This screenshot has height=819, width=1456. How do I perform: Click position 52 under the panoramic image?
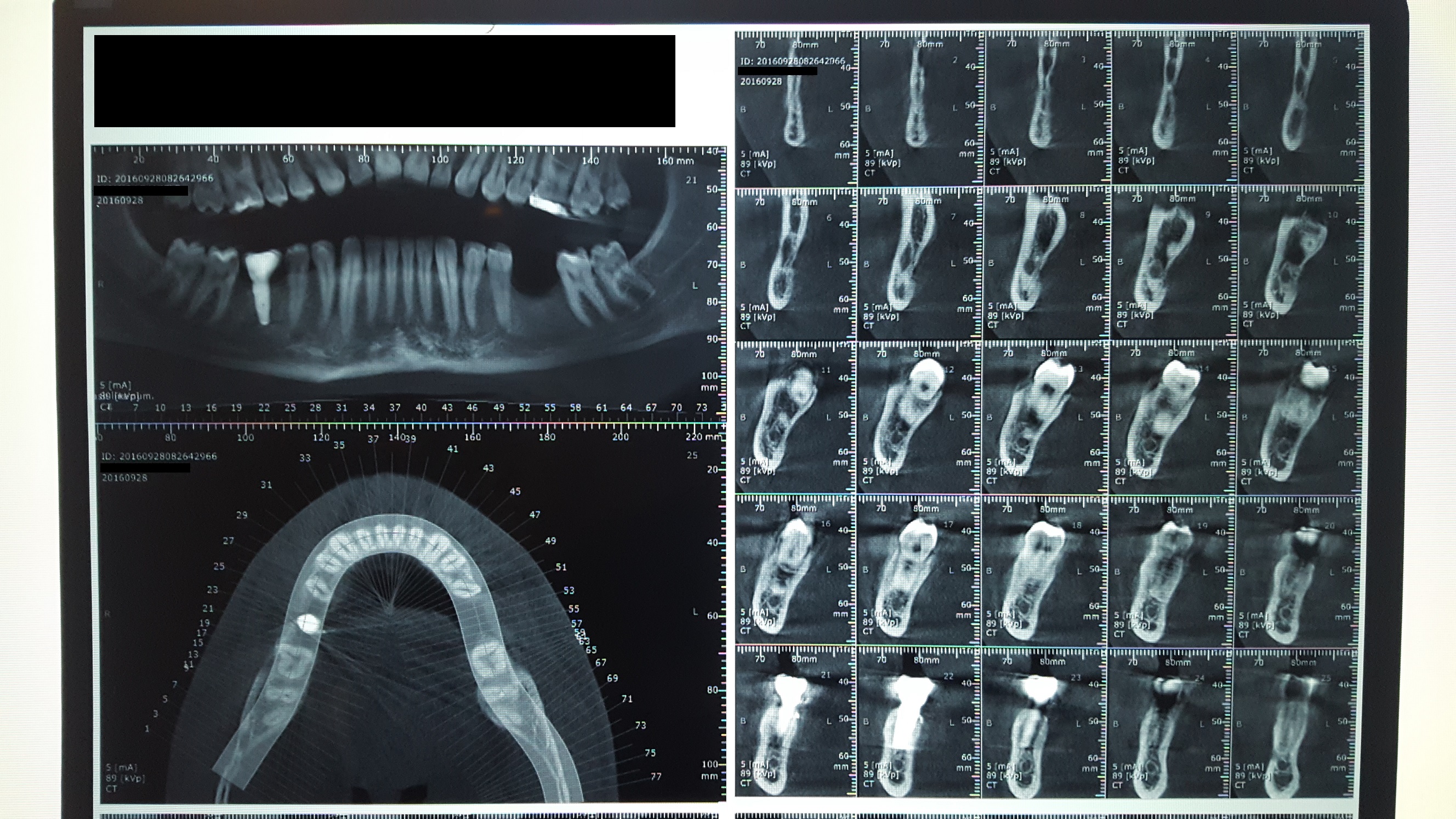click(525, 407)
